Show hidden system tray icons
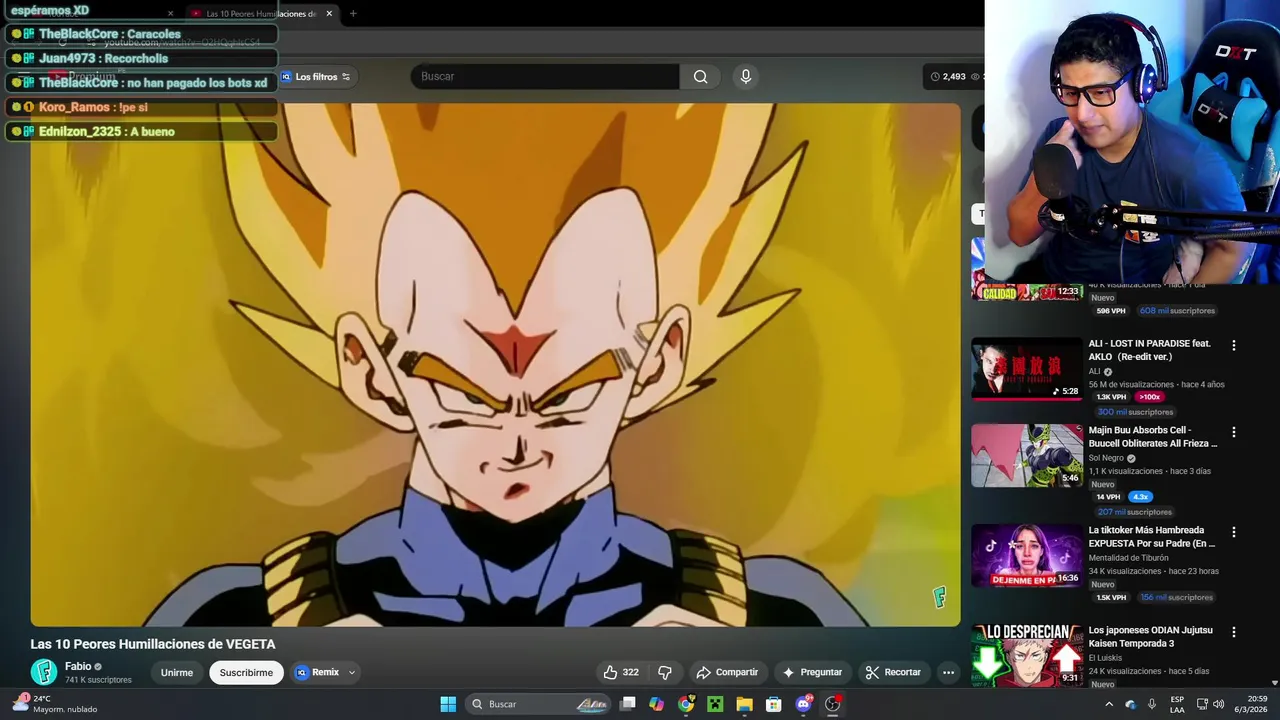Image resolution: width=1280 pixels, height=720 pixels. 1108,704
